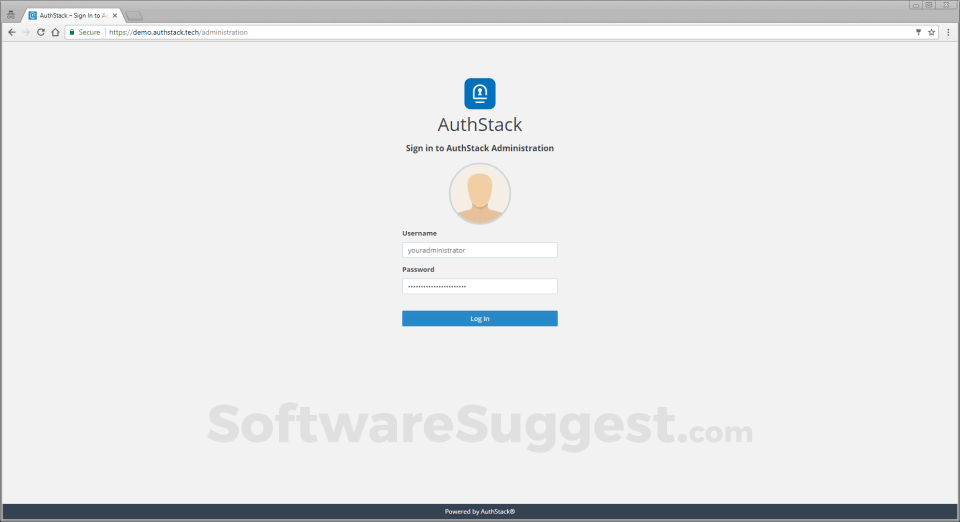
Task: Click the incognito icon left of tab
Action: [x=11, y=15]
